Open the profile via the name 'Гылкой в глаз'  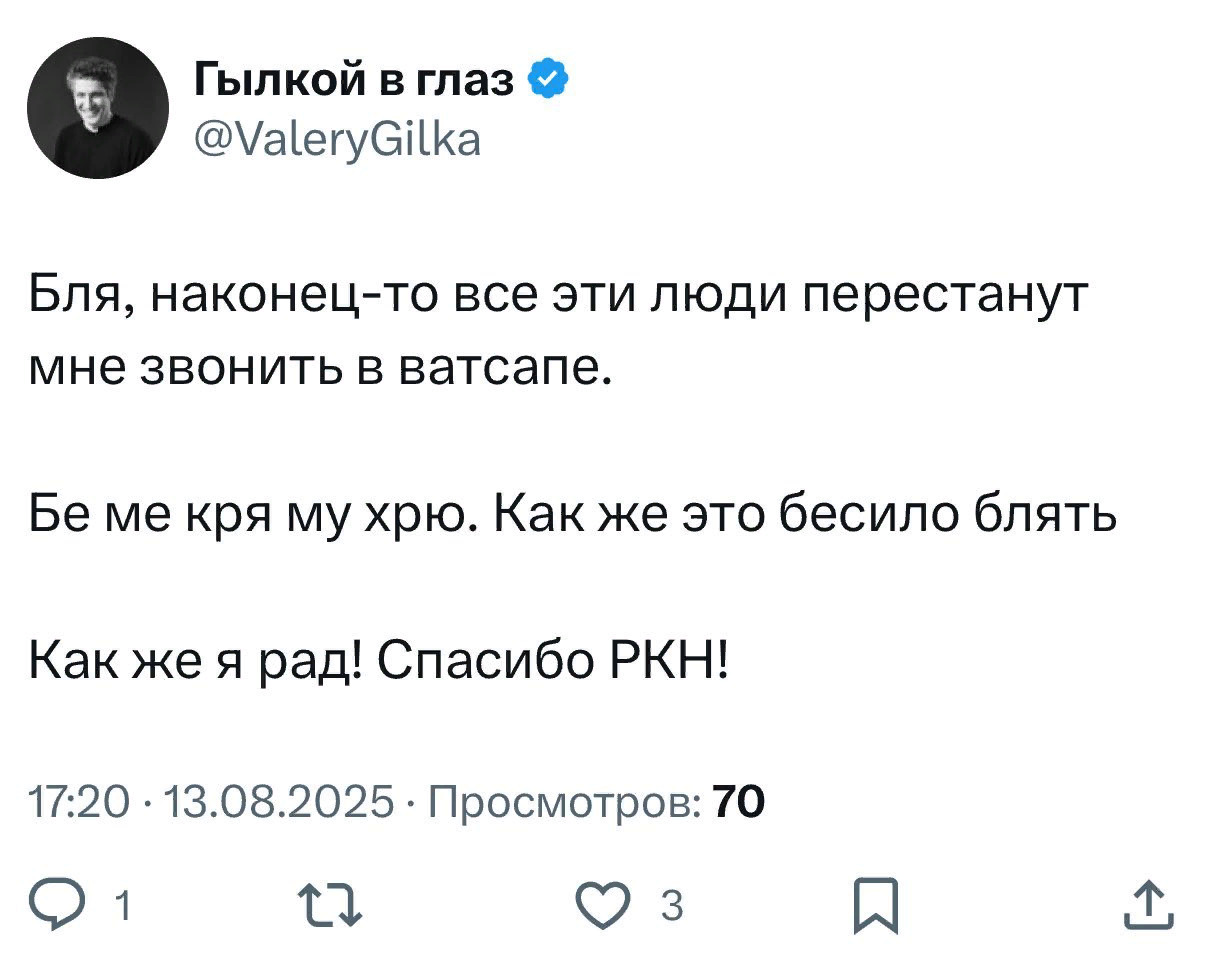point(355,79)
